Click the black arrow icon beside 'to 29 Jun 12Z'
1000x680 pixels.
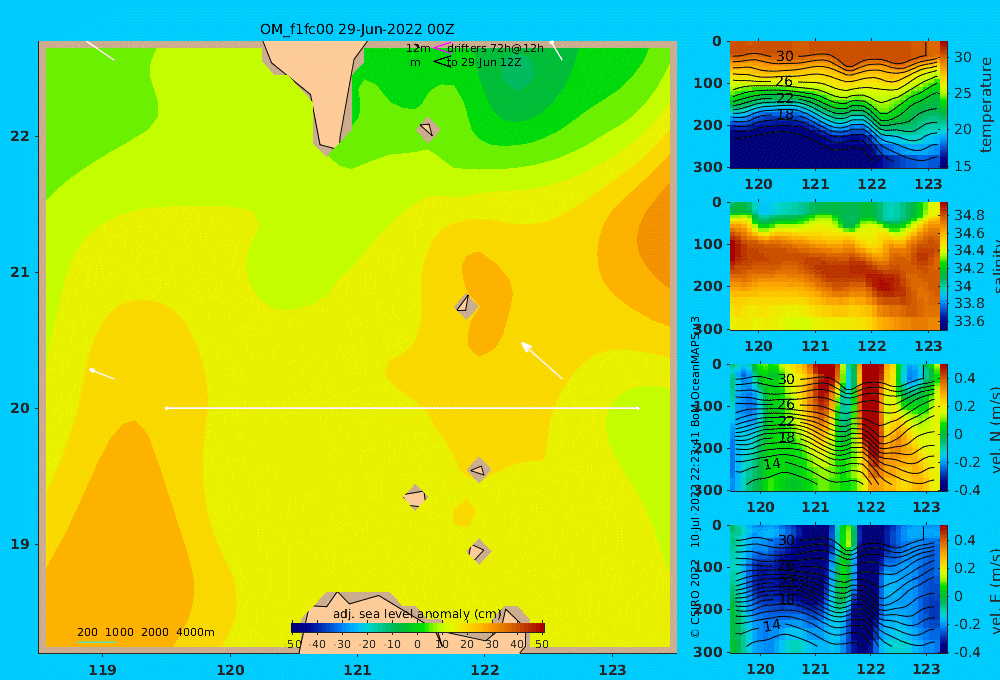click(441, 61)
